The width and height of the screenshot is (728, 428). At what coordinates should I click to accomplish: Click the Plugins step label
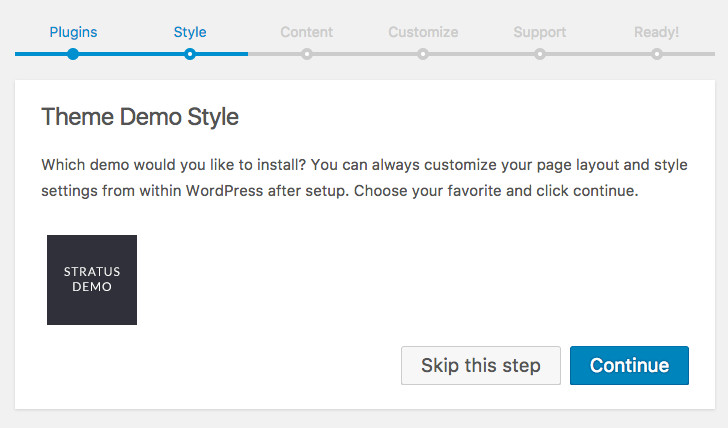click(73, 32)
